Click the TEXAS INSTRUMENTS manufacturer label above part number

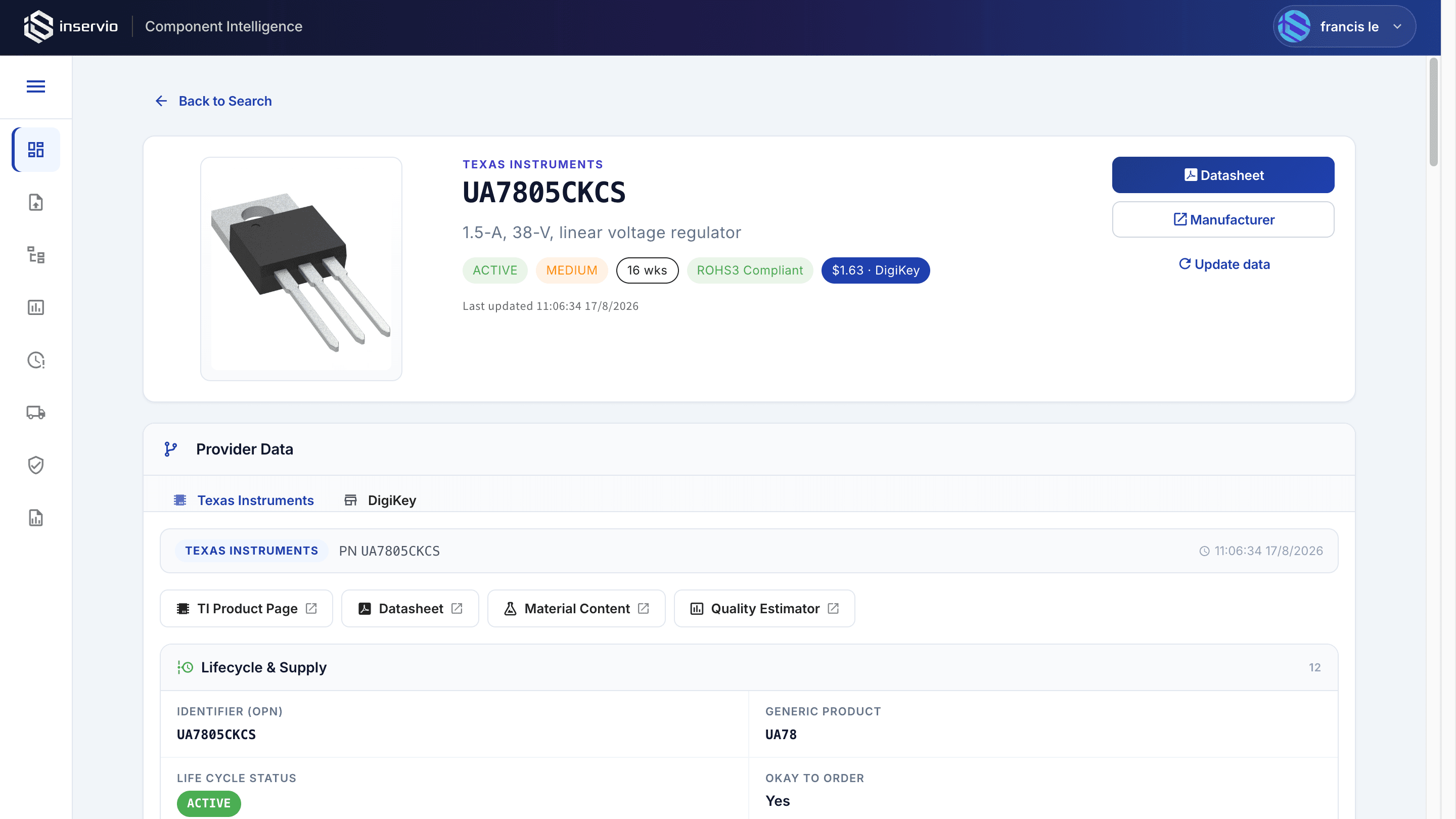coord(533,164)
